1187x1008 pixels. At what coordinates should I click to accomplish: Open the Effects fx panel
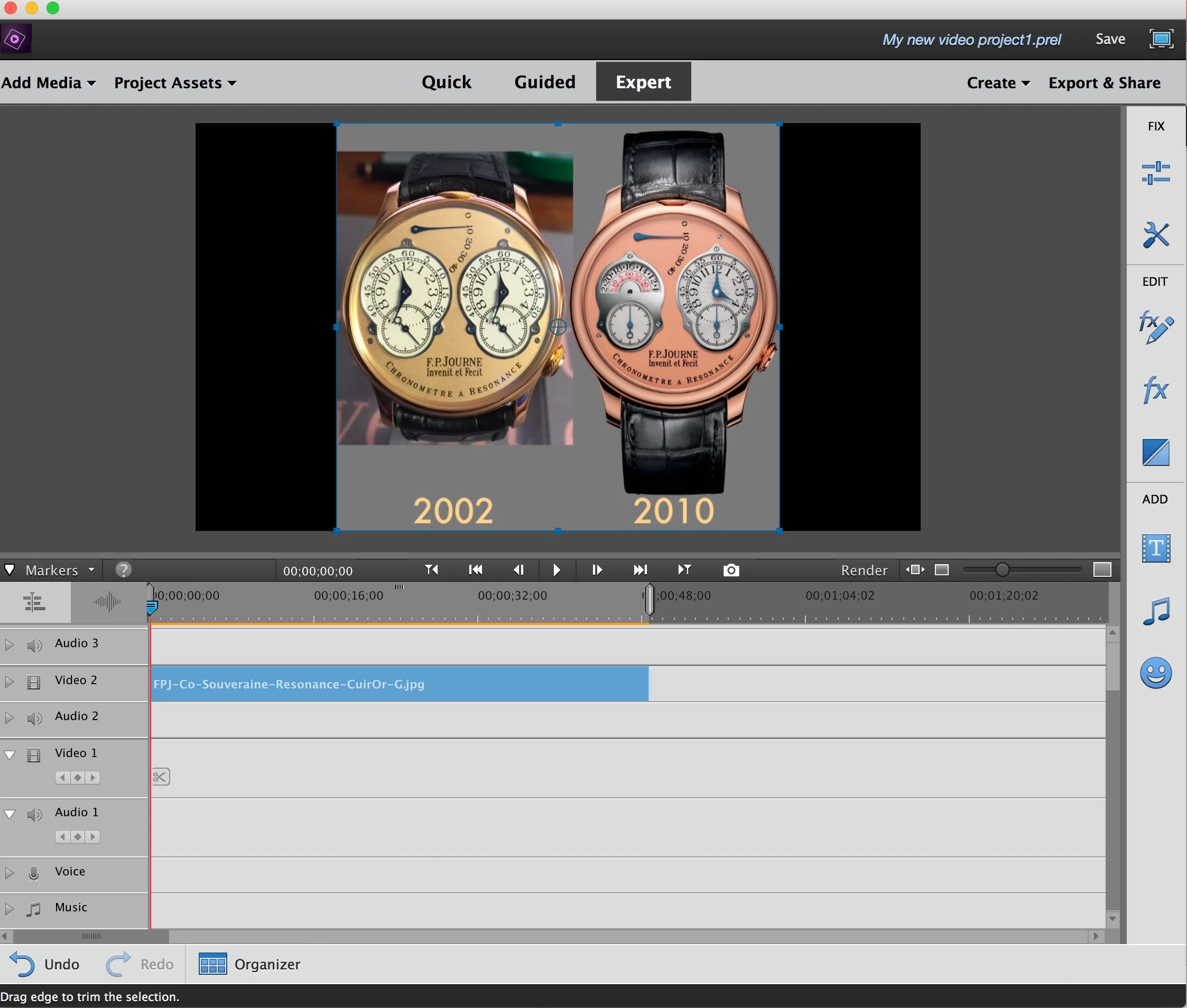point(1155,390)
